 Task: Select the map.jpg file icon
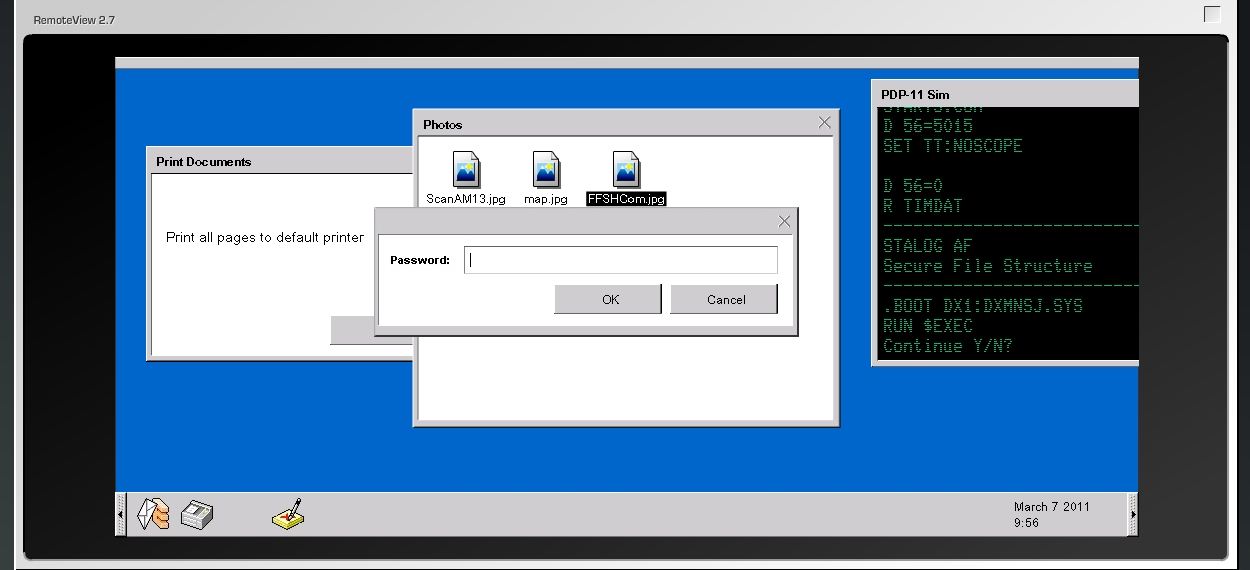click(x=546, y=170)
